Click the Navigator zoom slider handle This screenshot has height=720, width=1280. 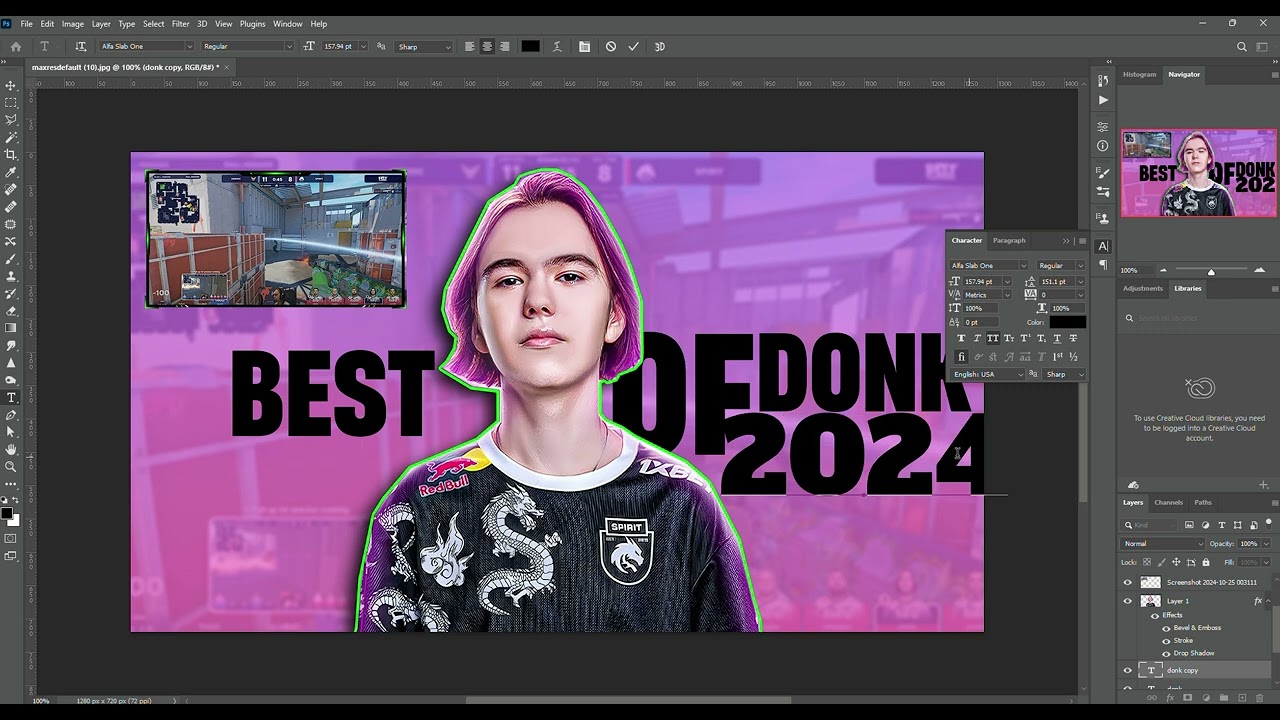tap(1211, 271)
